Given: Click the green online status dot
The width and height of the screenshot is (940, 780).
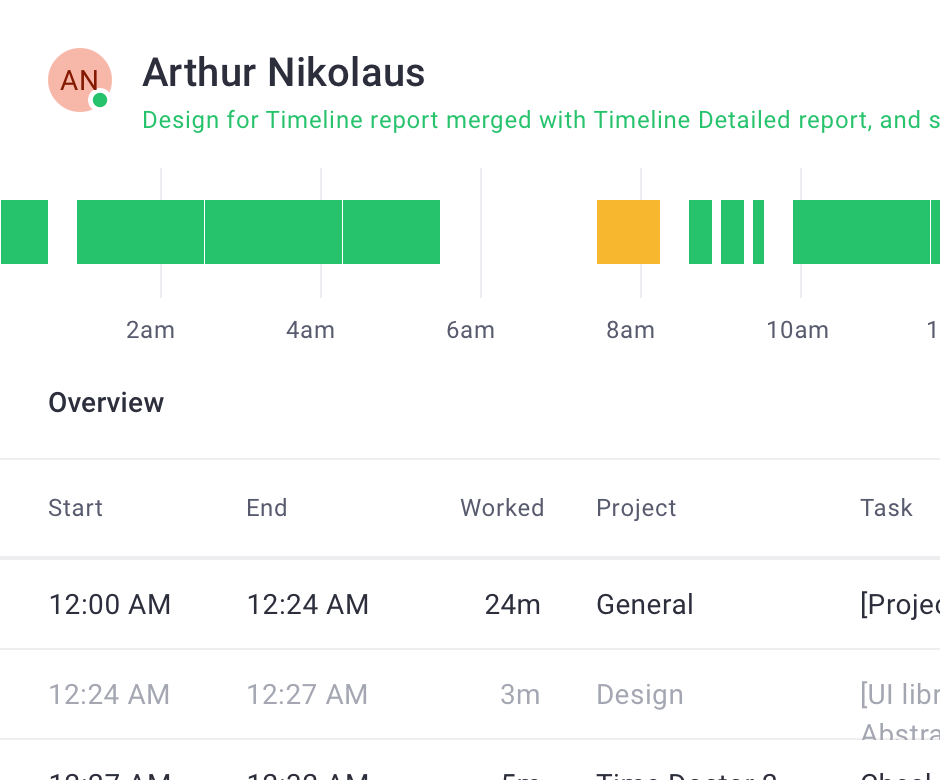Looking at the screenshot, I should [100, 100].
